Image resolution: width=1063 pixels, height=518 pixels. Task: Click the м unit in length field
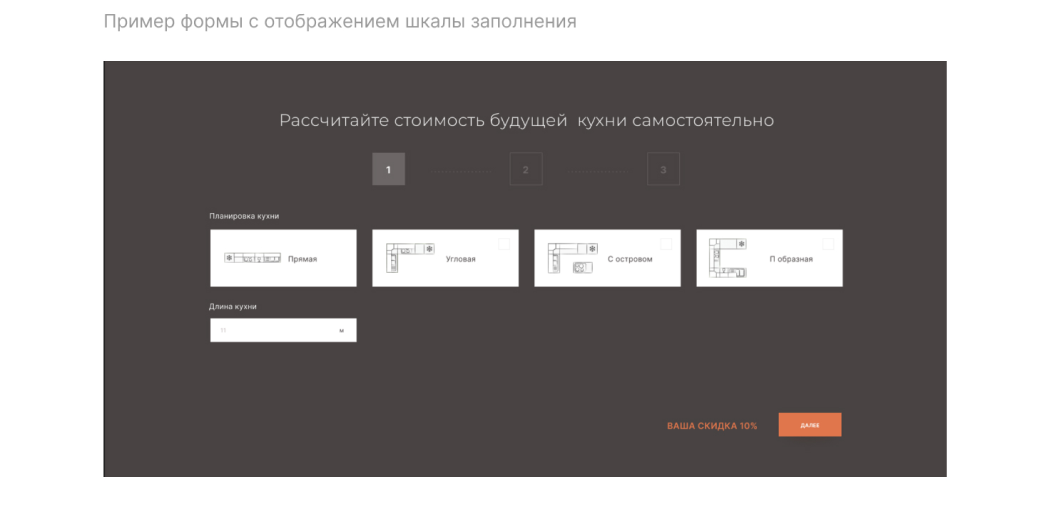point(342,331)
